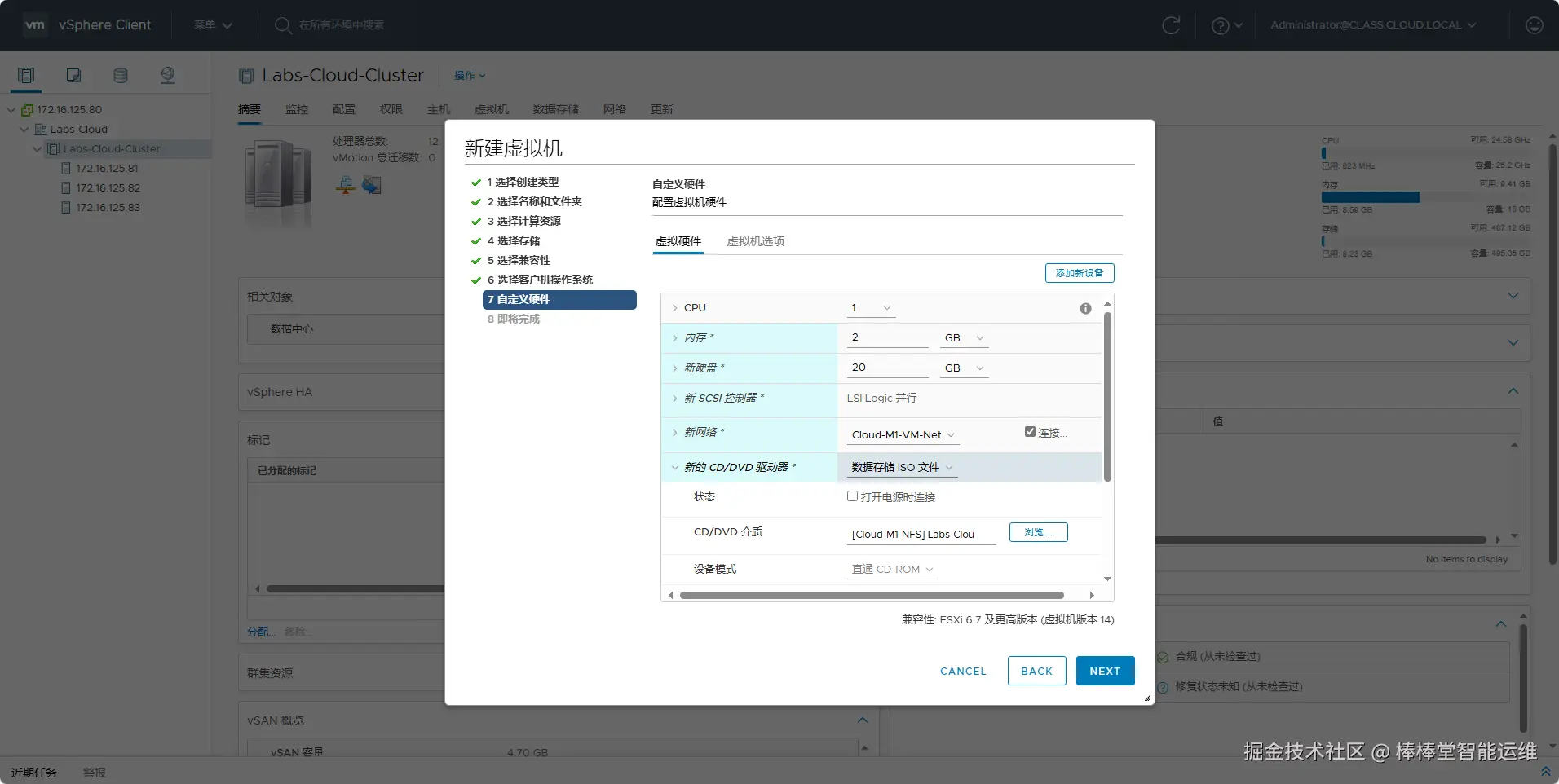Go to wizard step 4 选择存储
Screen dimensions: 1559x784
click(514, 240)
